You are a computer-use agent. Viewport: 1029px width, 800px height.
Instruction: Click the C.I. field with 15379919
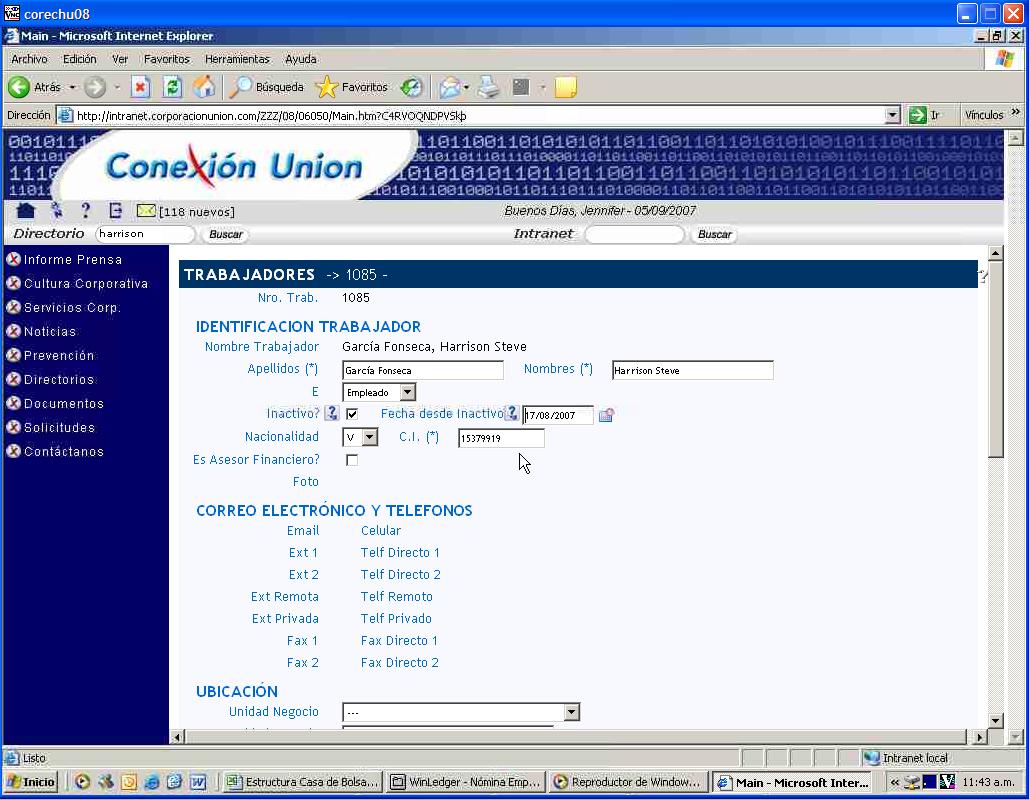pos(501,438)
